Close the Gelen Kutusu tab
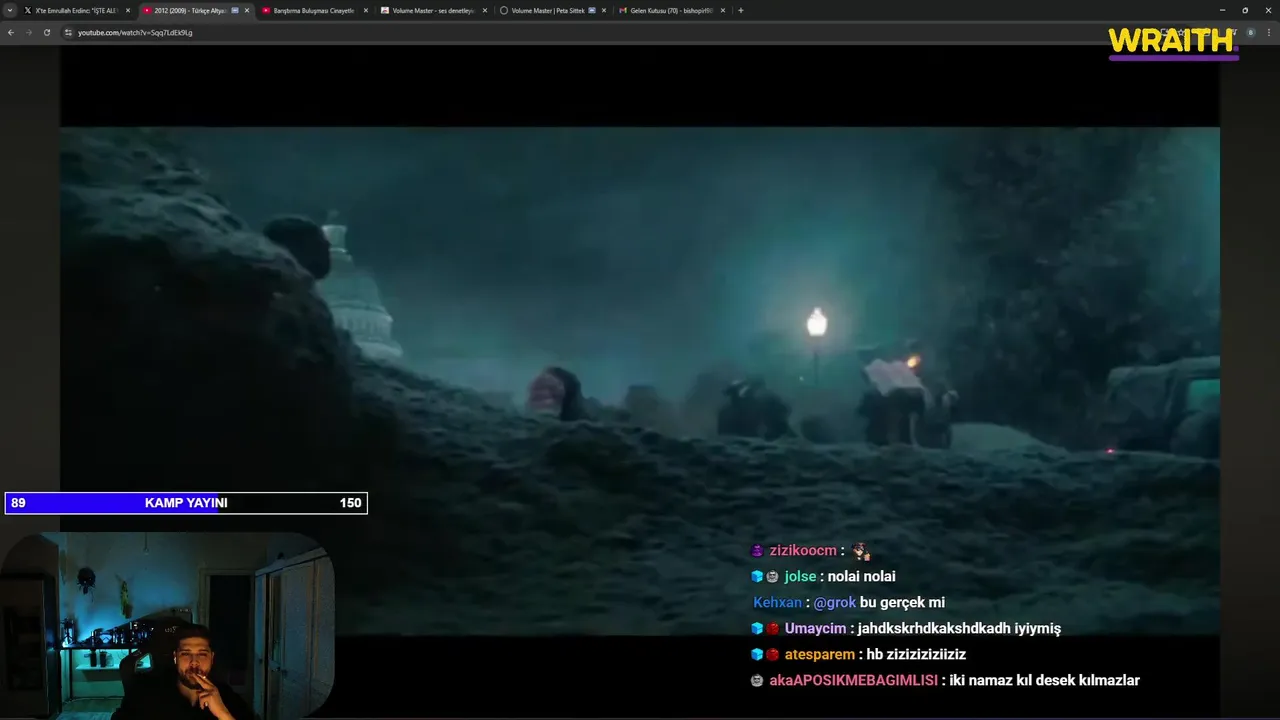 coord(723,10)
